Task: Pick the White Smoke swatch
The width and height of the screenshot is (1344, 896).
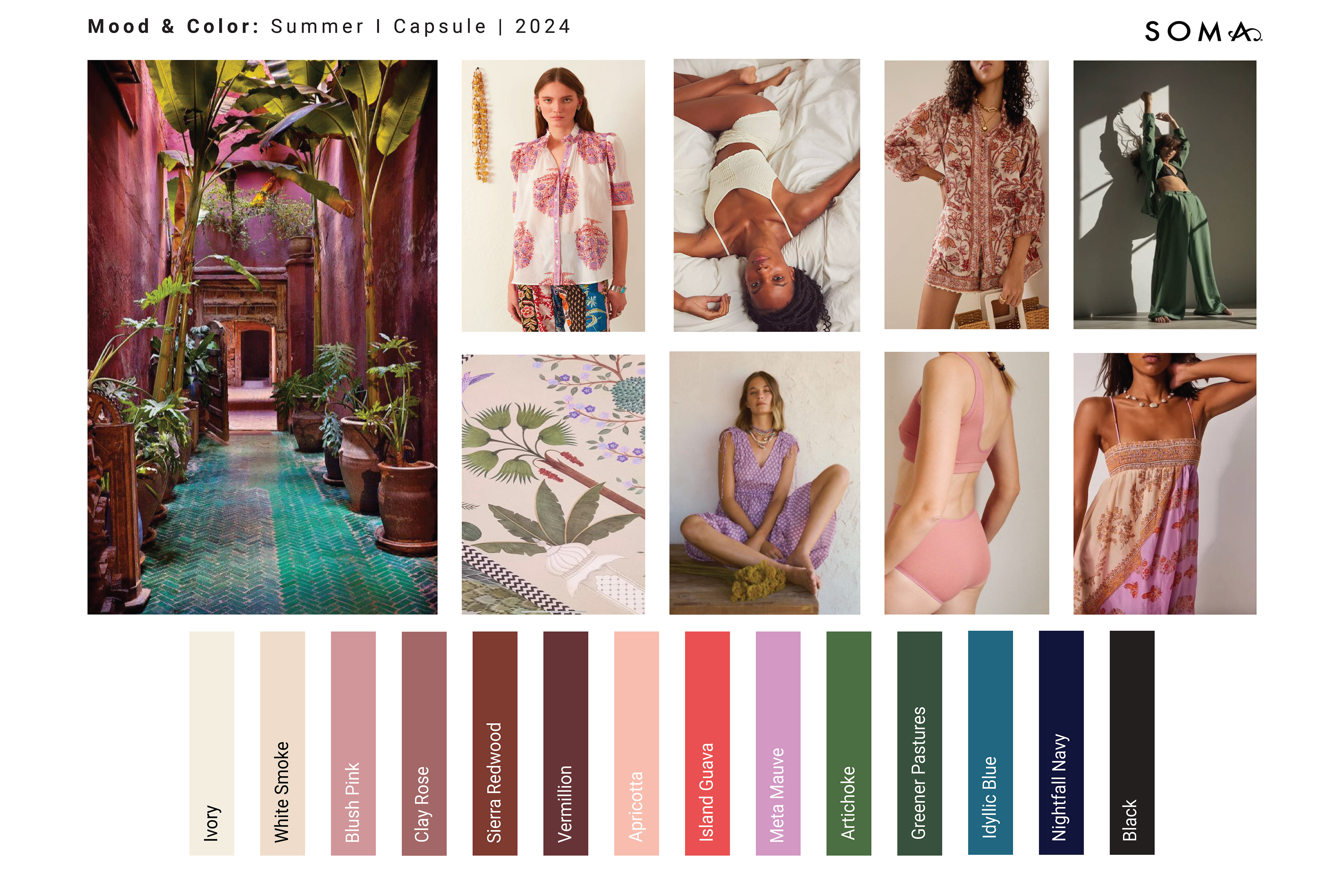Action: 282,743
